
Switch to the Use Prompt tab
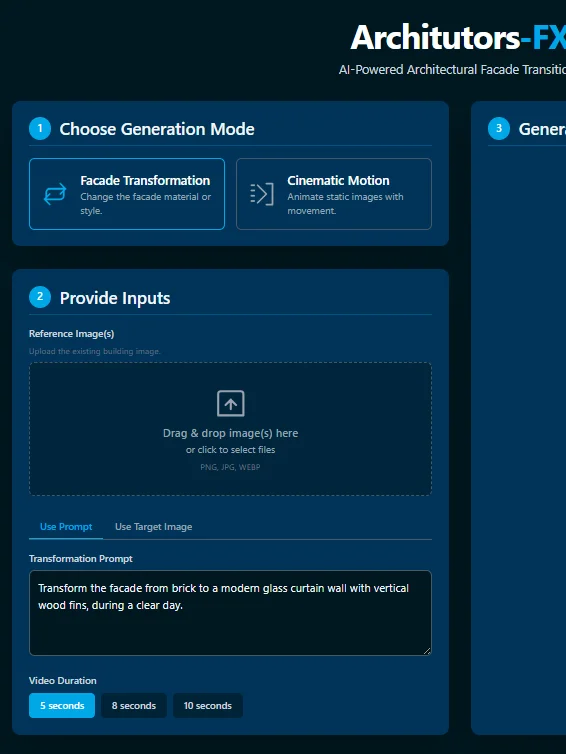tap(66, 527)
